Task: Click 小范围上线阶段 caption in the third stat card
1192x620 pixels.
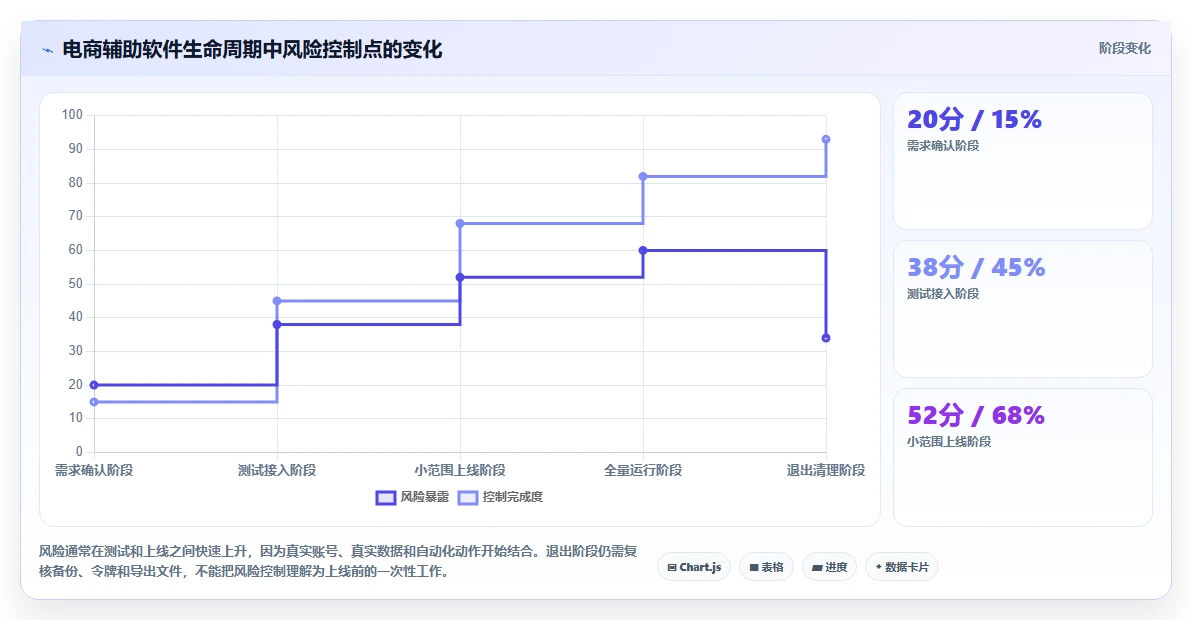Action: [949, 442]
